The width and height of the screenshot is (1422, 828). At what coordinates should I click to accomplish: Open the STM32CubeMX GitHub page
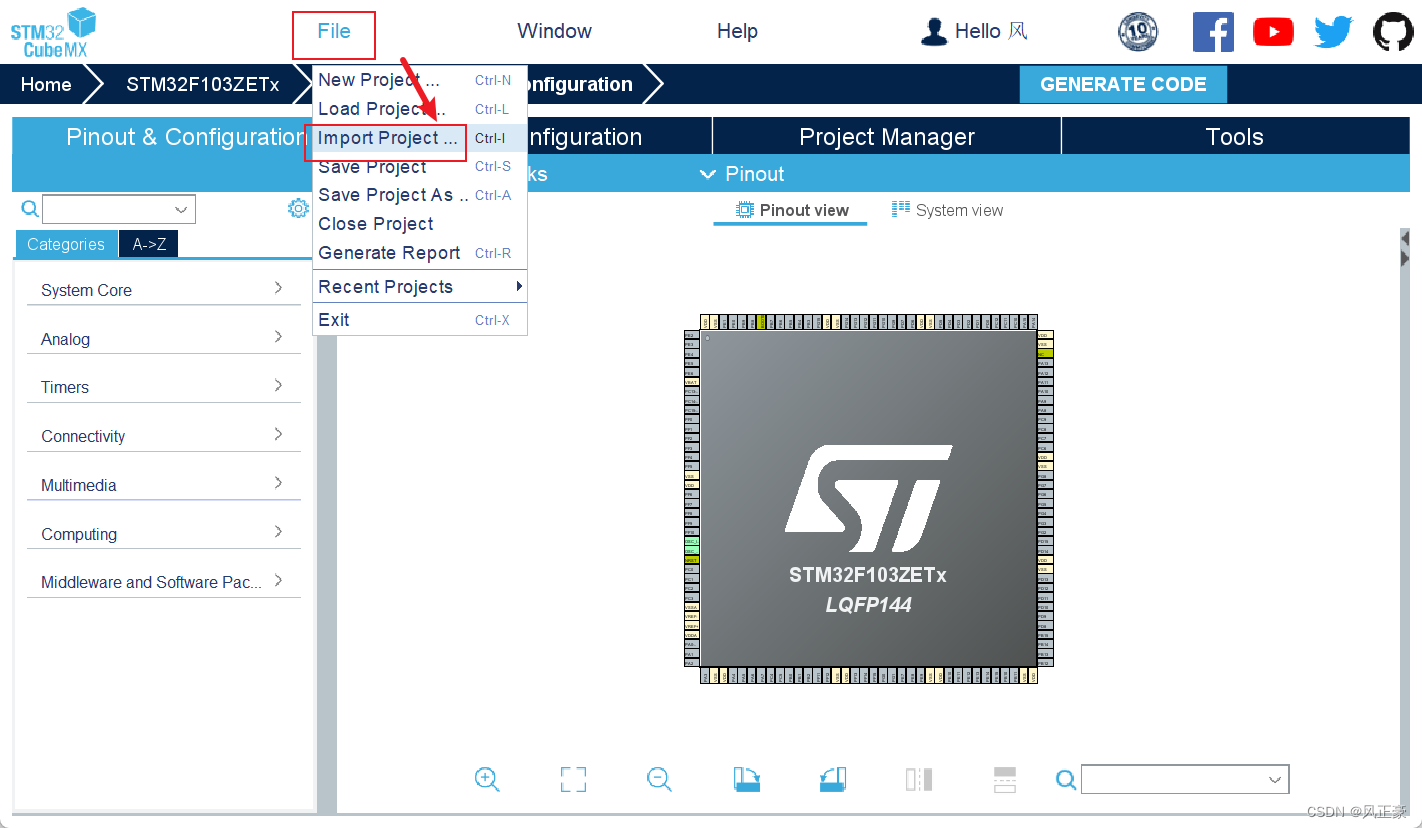point(1393,31)
